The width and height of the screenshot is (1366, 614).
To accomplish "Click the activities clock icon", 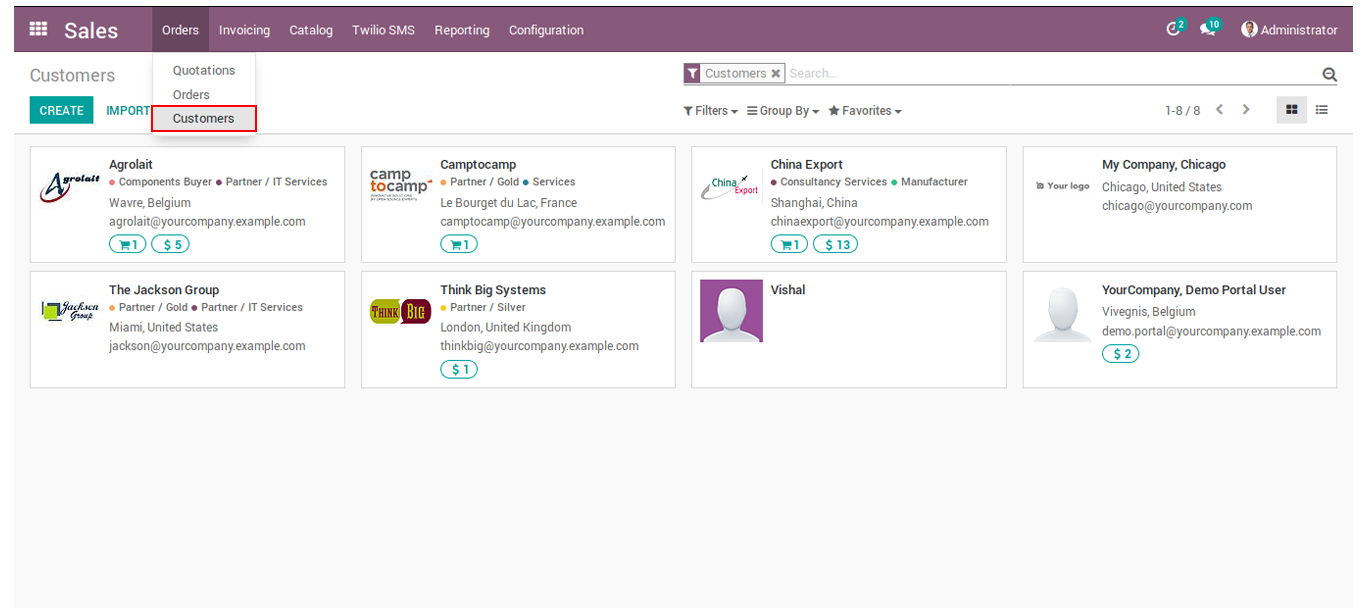I will (1175, 29).
